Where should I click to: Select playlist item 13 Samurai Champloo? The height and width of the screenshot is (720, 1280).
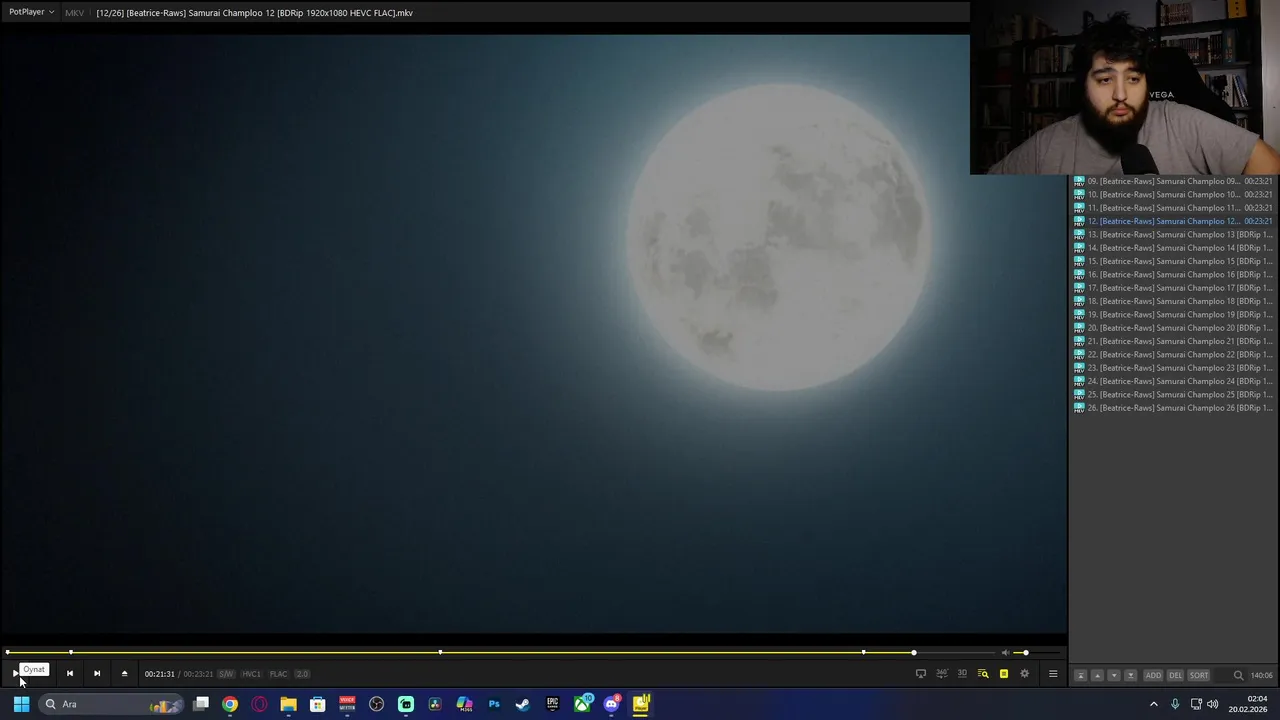click(1173, 234)
